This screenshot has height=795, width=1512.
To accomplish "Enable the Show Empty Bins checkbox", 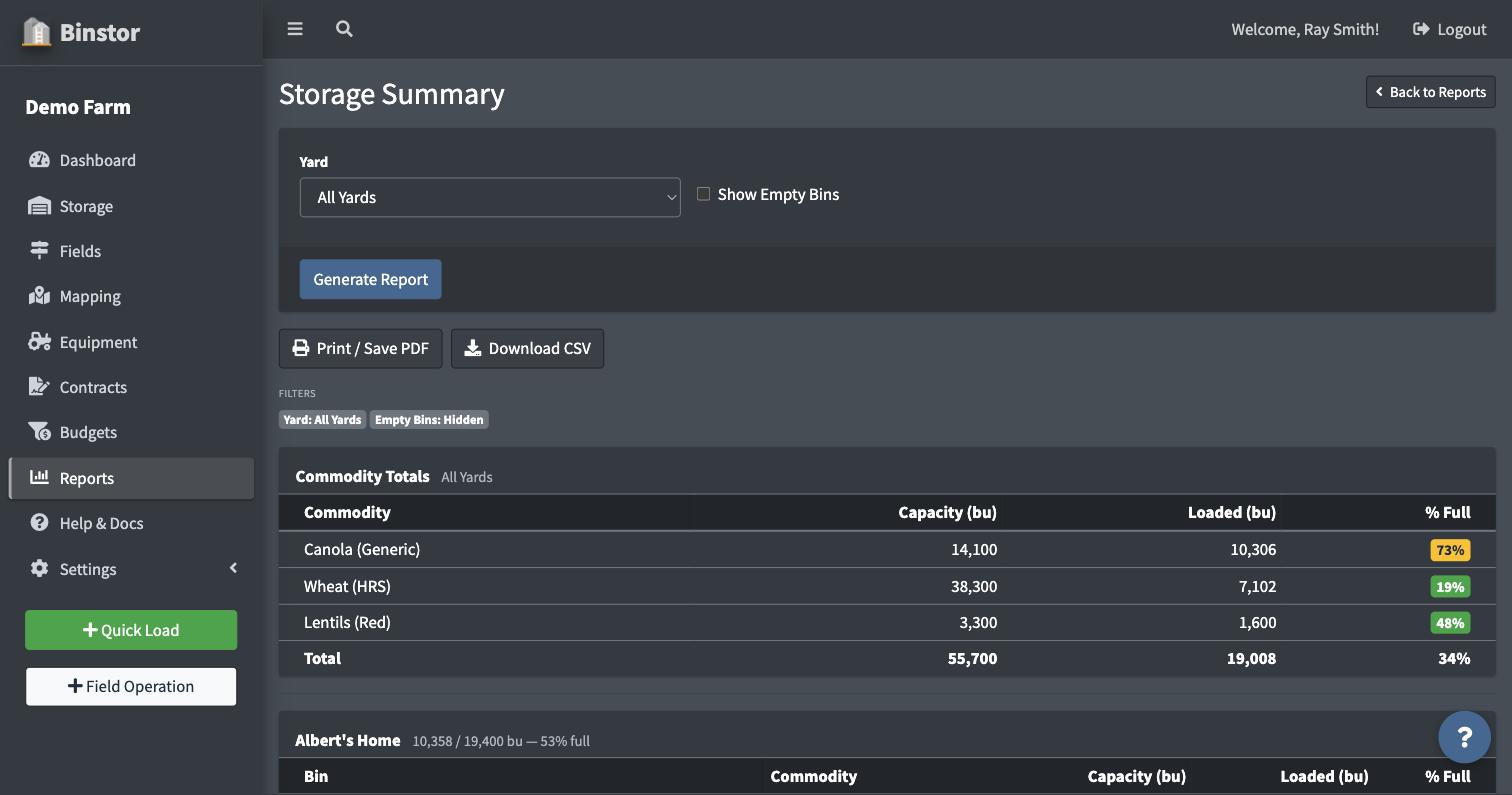I will click(x=704, y=194).
